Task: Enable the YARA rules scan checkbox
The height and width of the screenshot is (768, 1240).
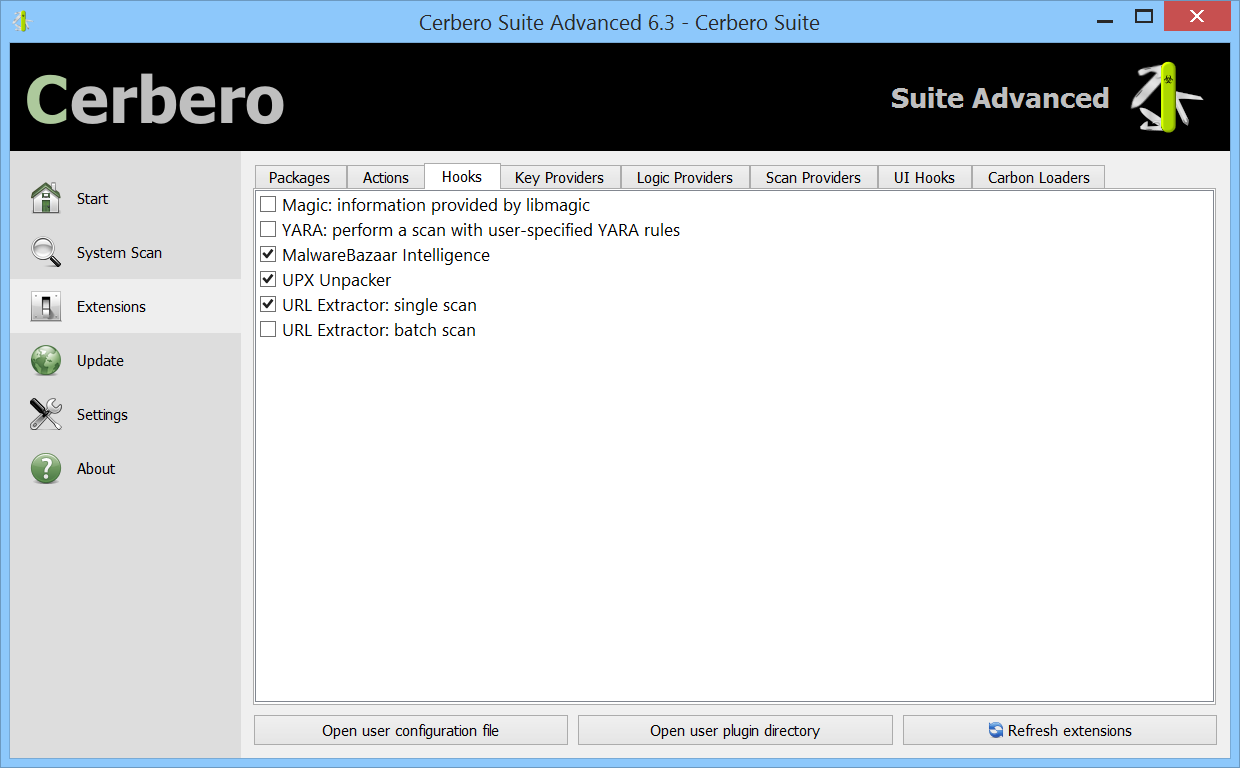Action: click(x=268, y=230)
